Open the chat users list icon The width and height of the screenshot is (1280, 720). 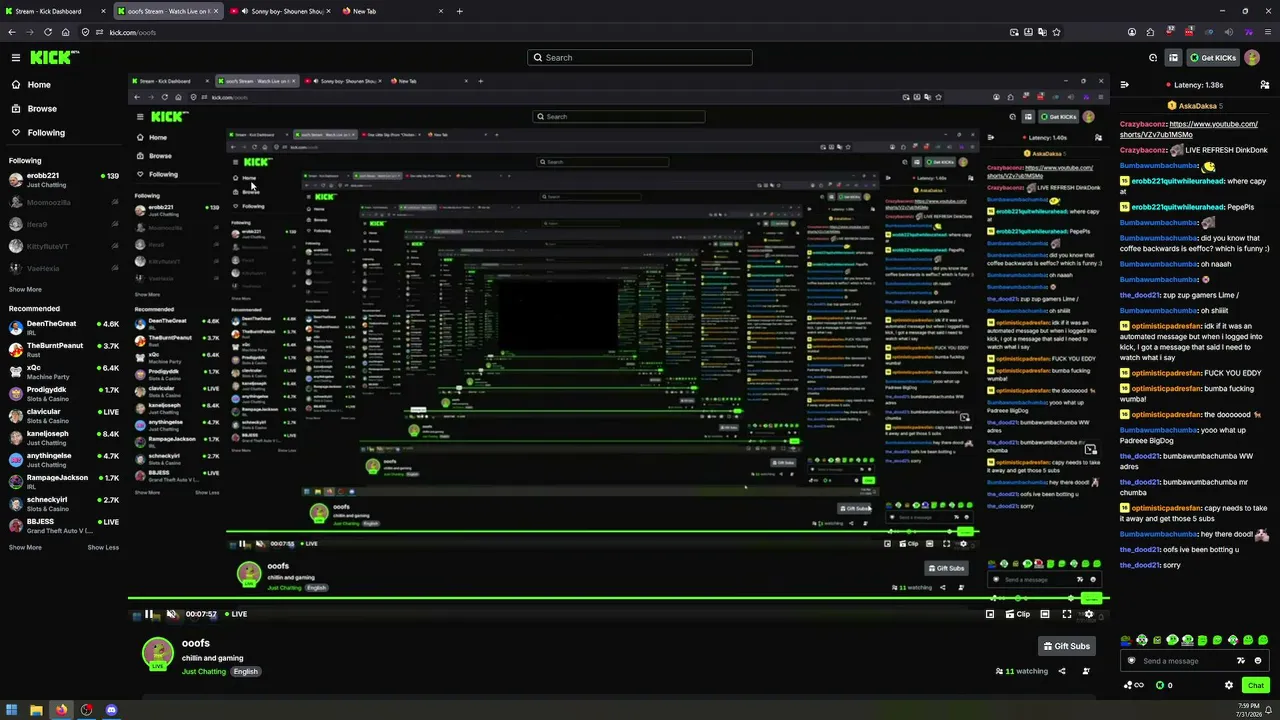pos(1264,85)
